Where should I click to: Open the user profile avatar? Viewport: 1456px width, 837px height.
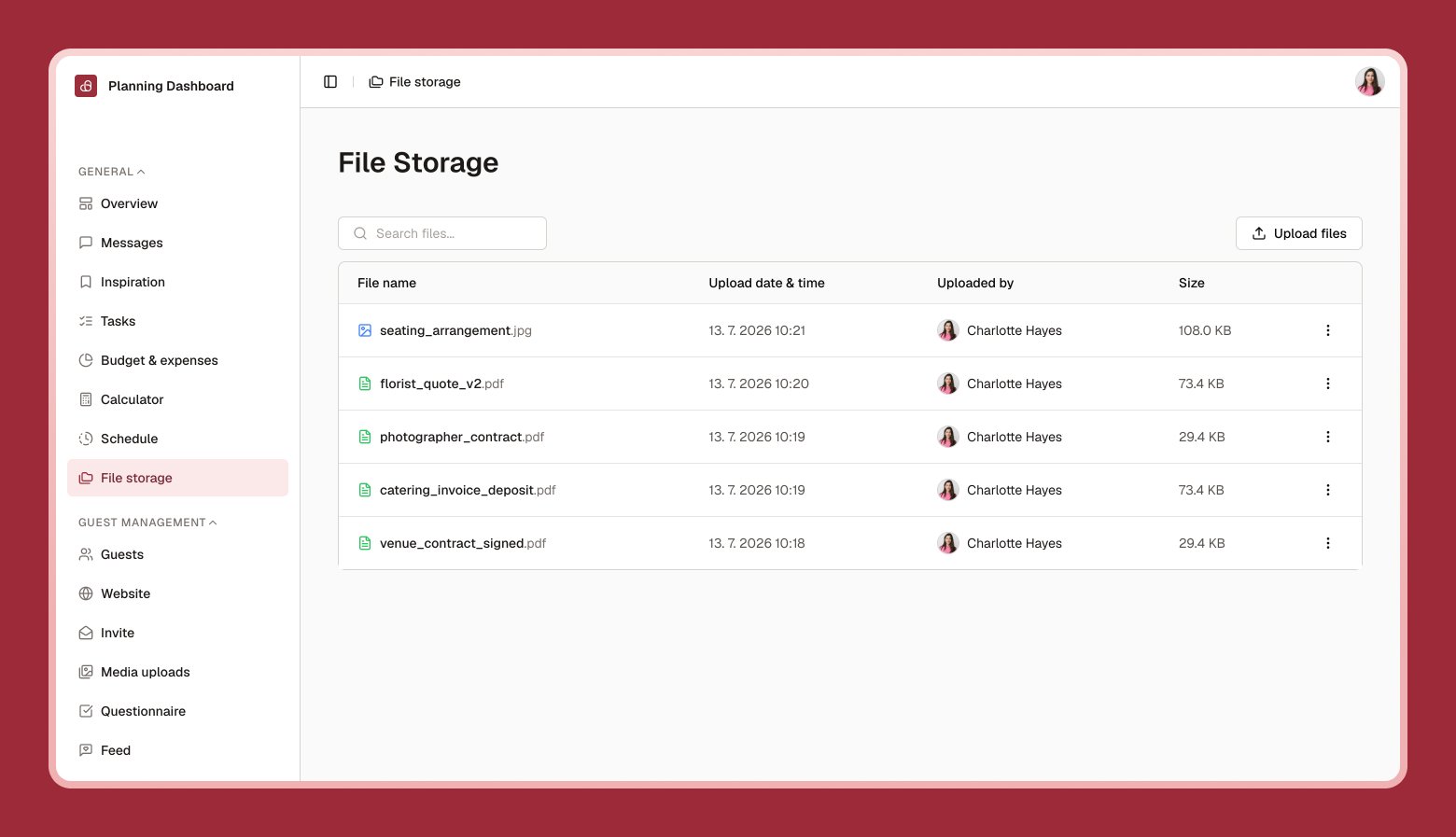click(1369, 82)
